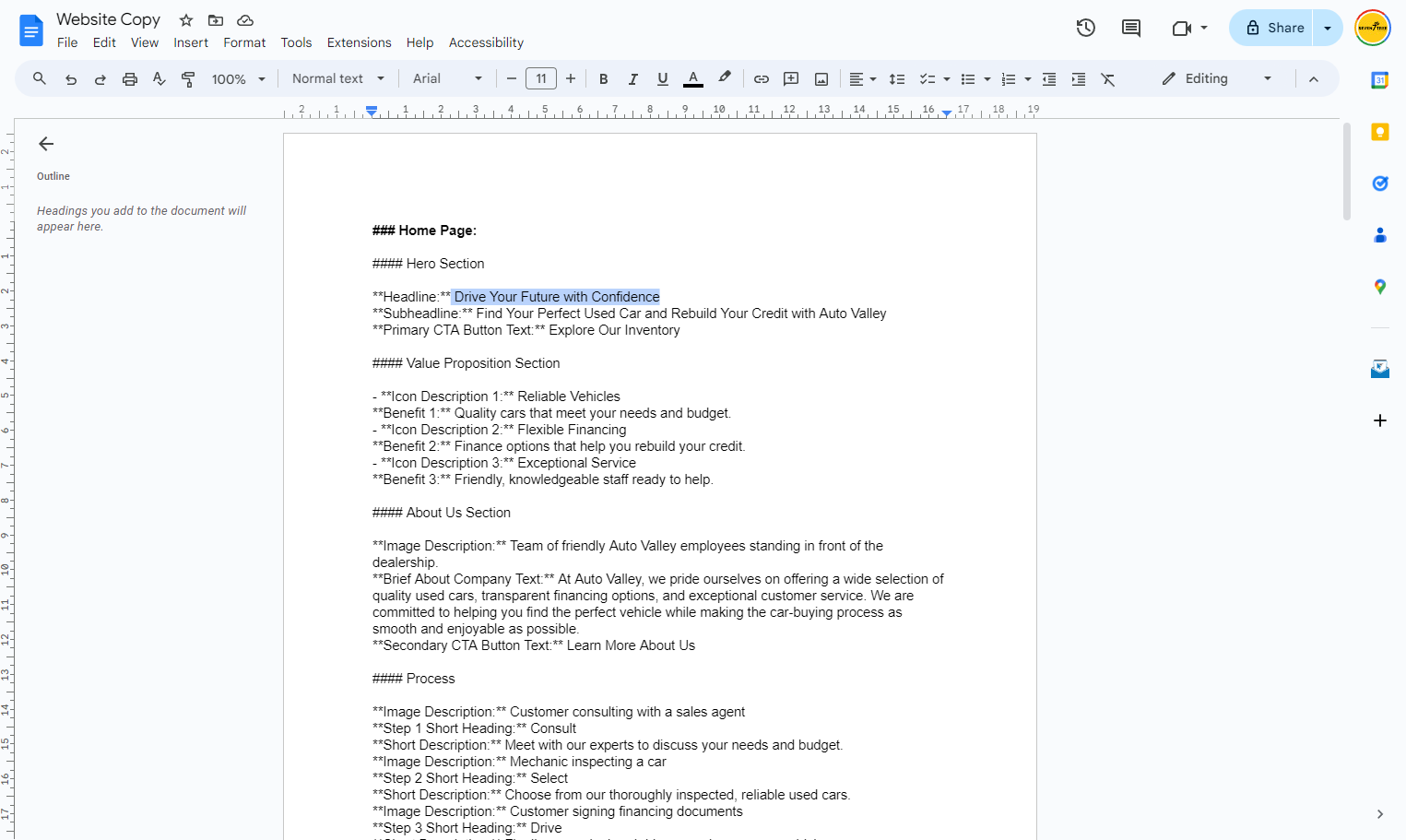Open the Help menu
This screenshot has width=1406, height=840.
click(x=419, y=42)
